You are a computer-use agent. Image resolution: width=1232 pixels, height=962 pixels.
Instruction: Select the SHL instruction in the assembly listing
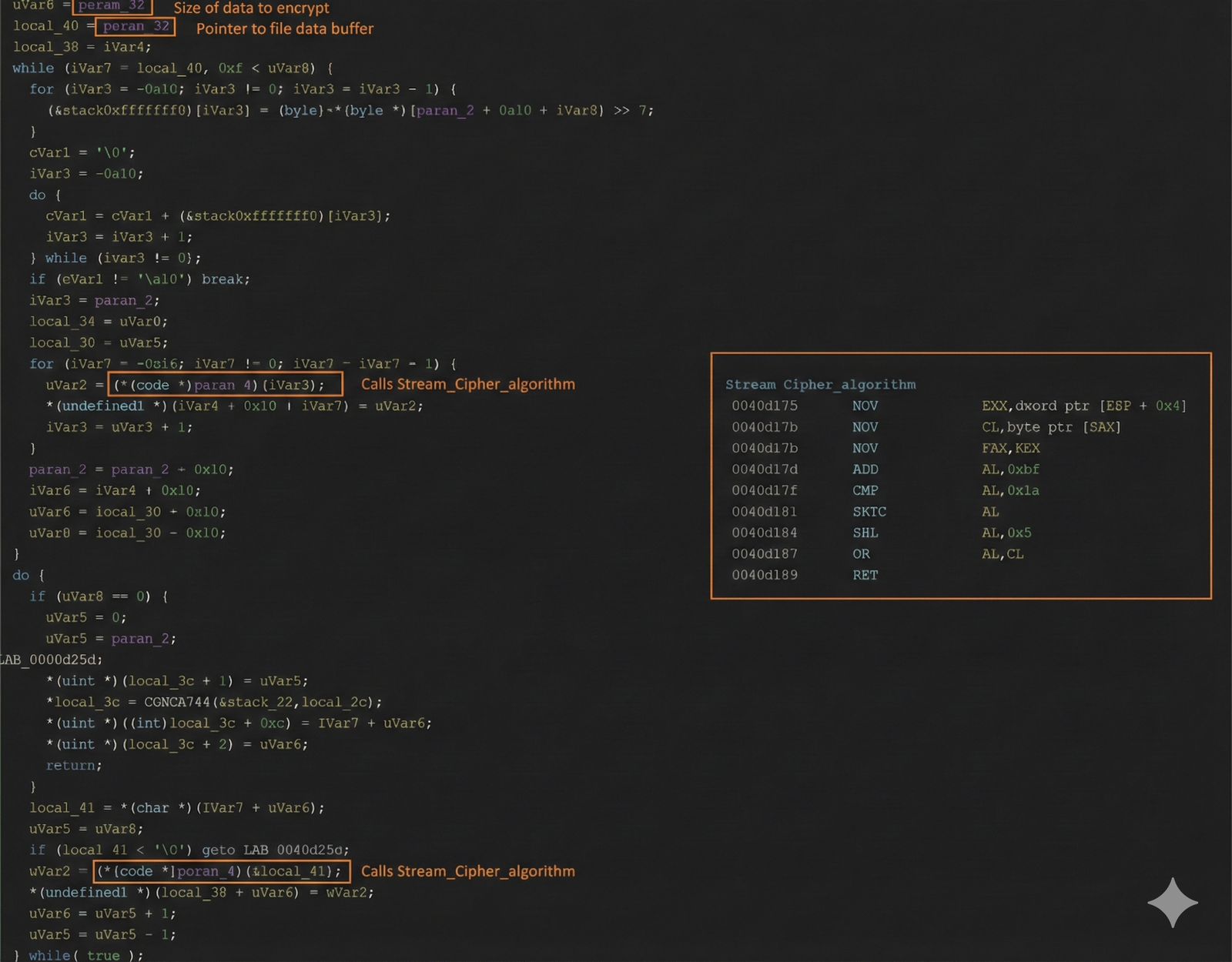coord(865,533)
